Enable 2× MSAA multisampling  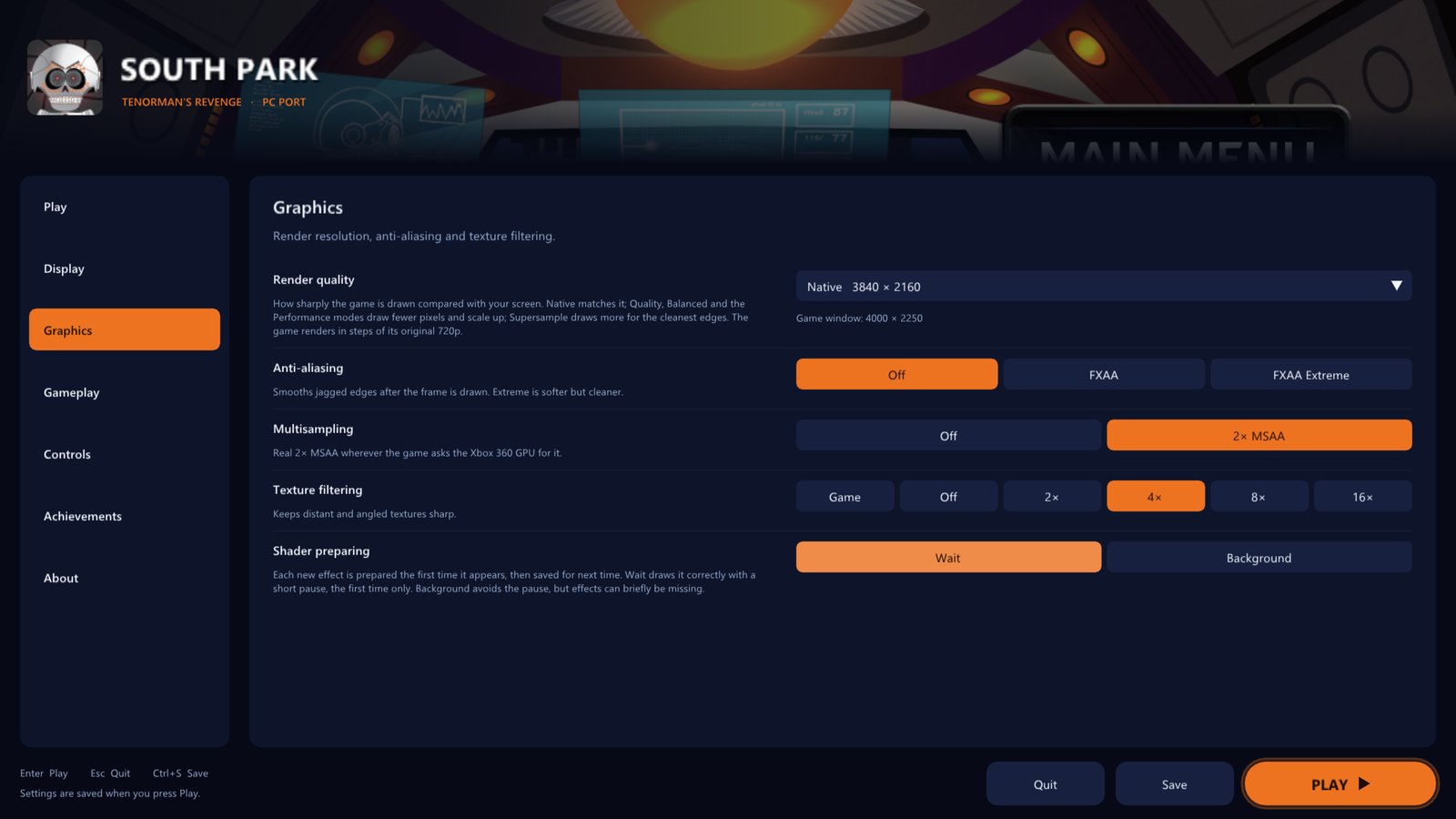(x=1259, y=435)
